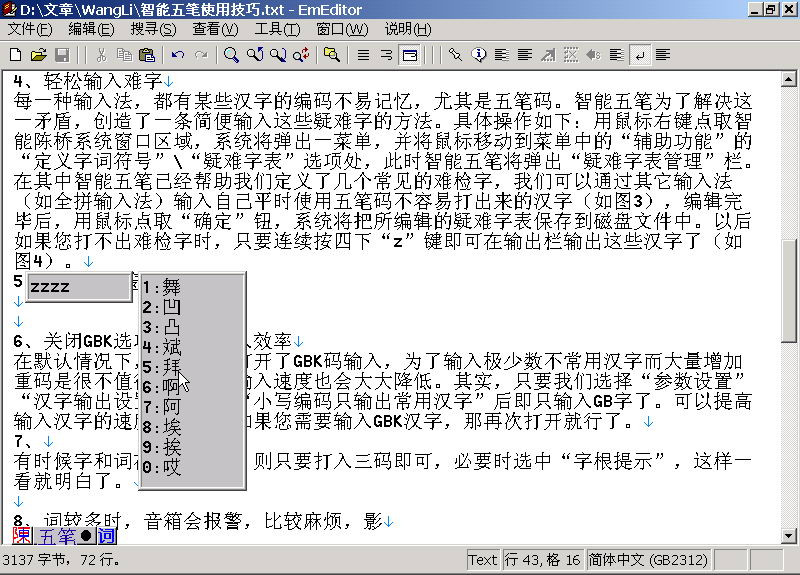Click the grey left-arrow toolbar icon

594,55
